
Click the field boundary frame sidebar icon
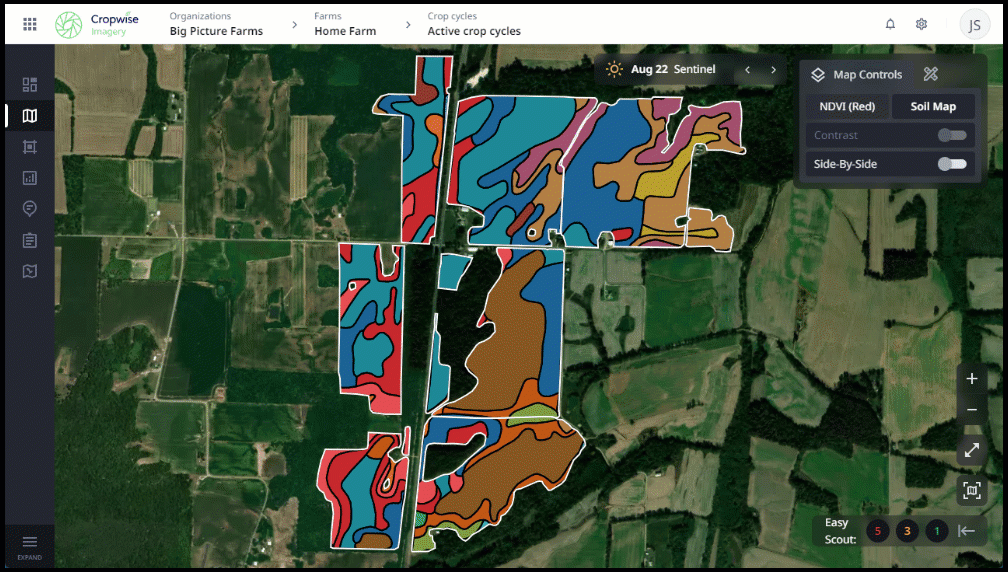pos(30,147)
